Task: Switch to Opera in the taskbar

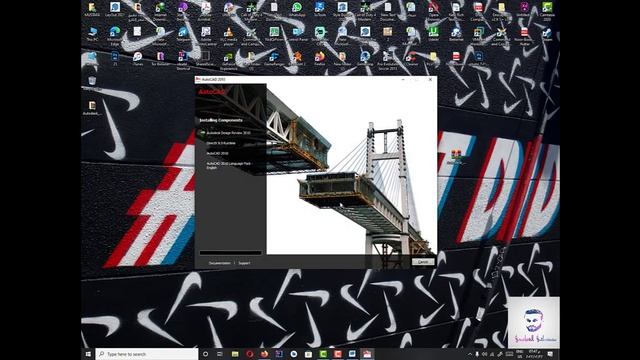Action: point(249,354)
